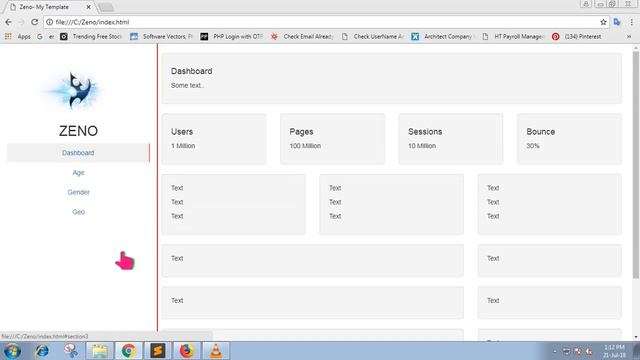Screen dimensions: 640x360
Task: Open Check UserName bookmark
Action: point(373,36)
